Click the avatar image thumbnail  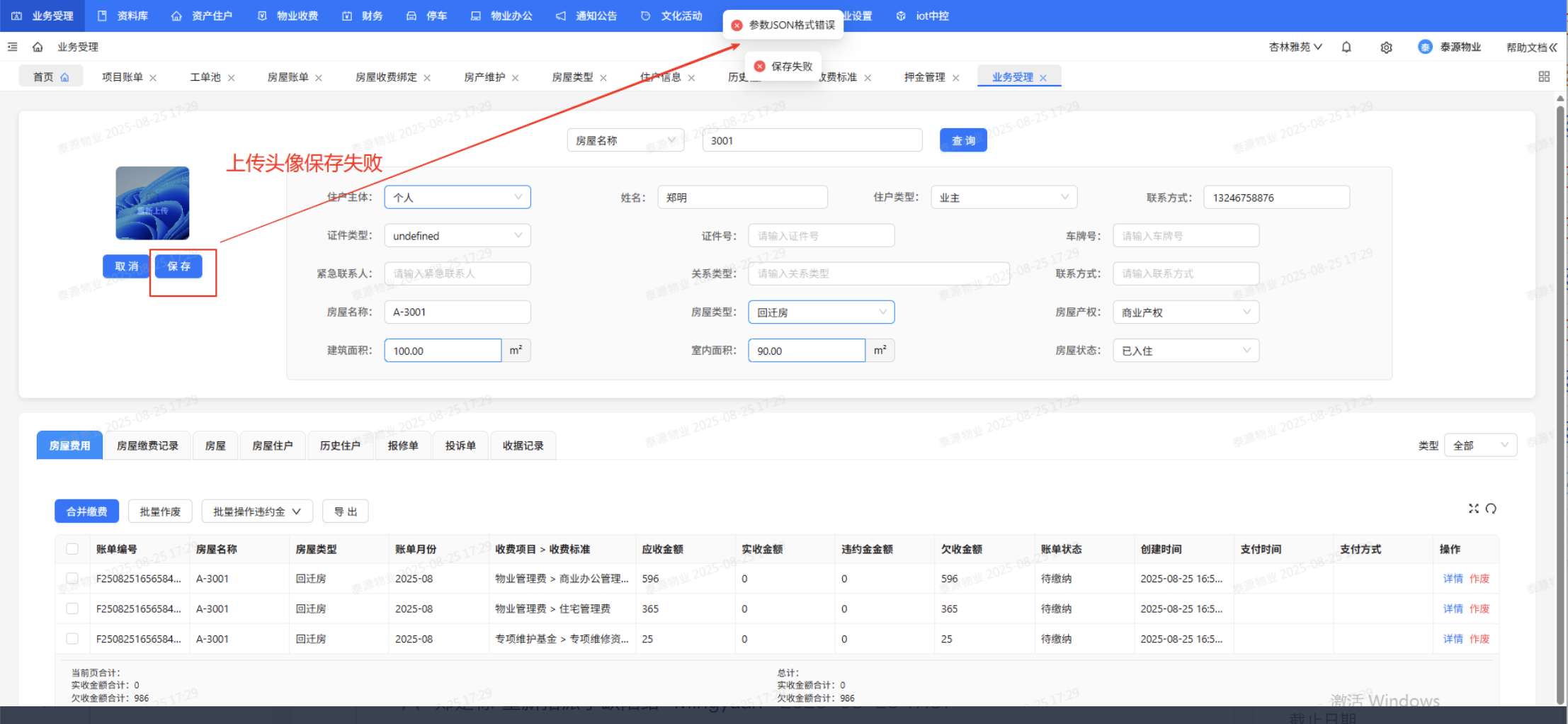tap(152, 203)
